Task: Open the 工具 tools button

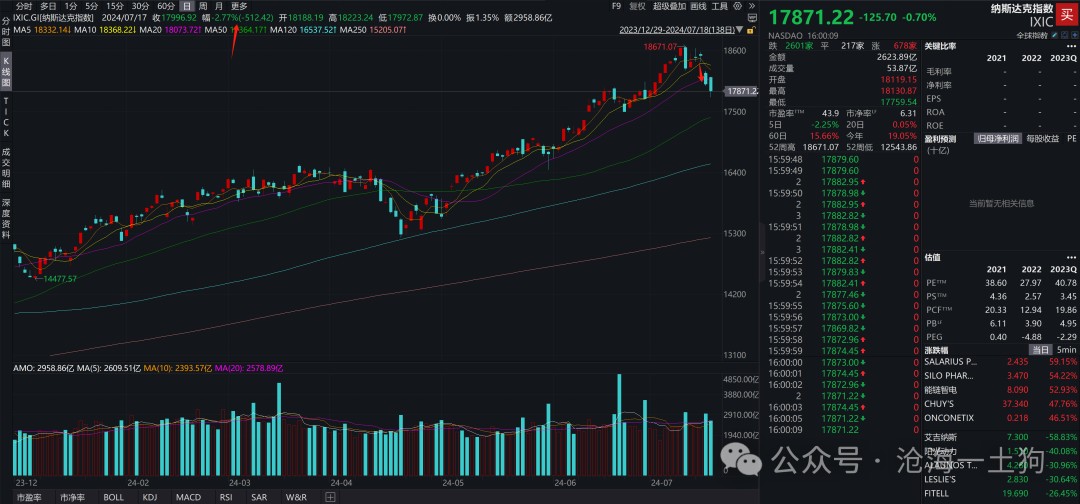Action: coord(719,6)
